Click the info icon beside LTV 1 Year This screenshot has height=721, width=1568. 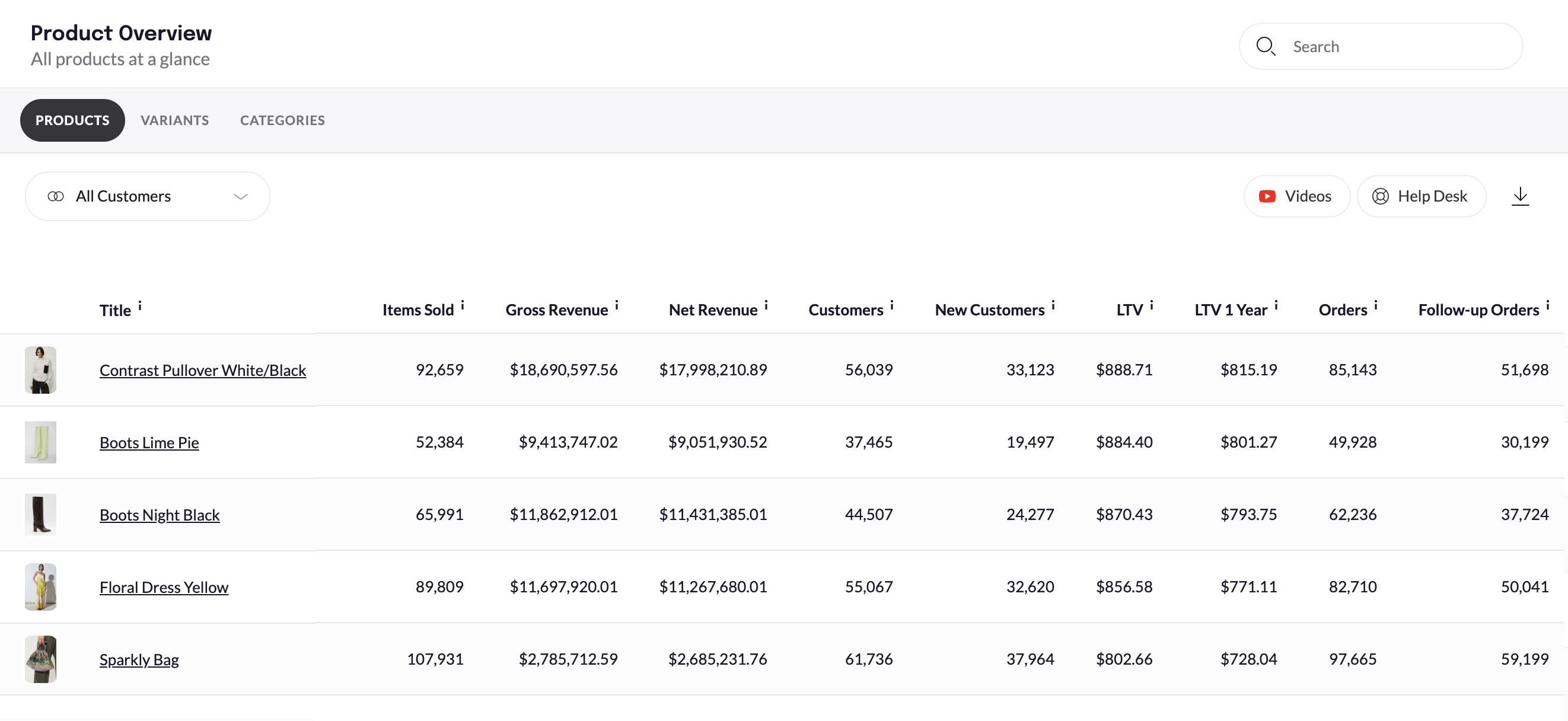coord(1276,305)
